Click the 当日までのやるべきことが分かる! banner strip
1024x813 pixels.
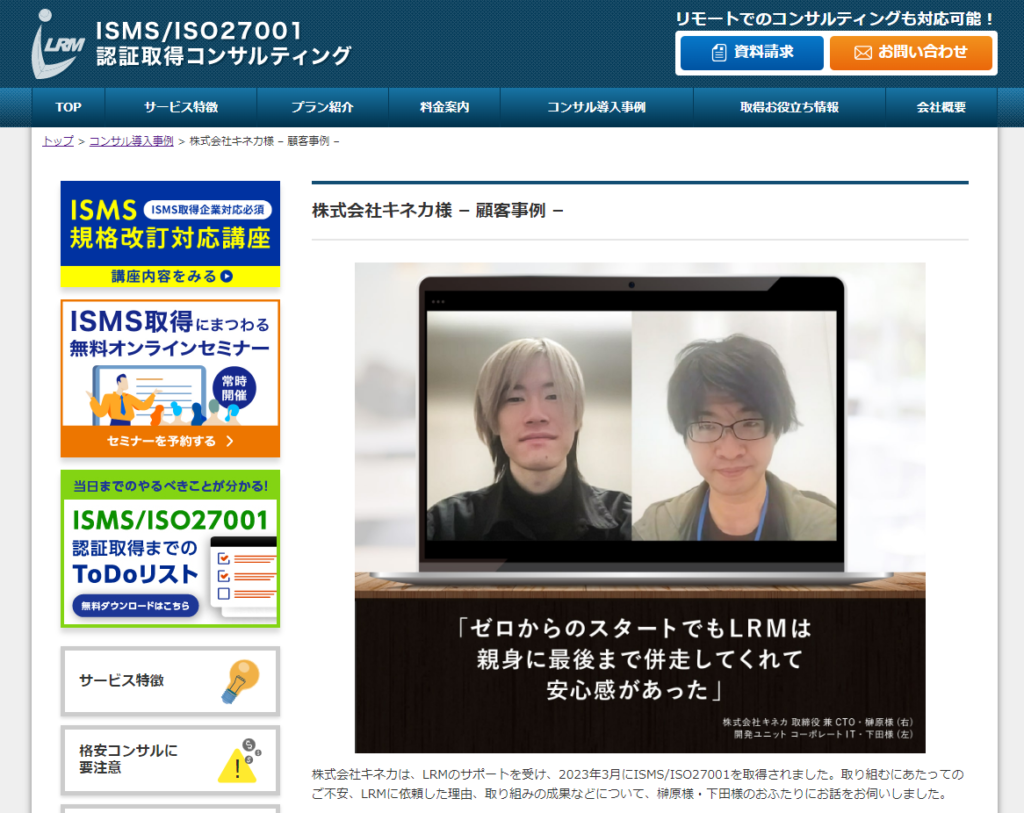coord(170,486)
